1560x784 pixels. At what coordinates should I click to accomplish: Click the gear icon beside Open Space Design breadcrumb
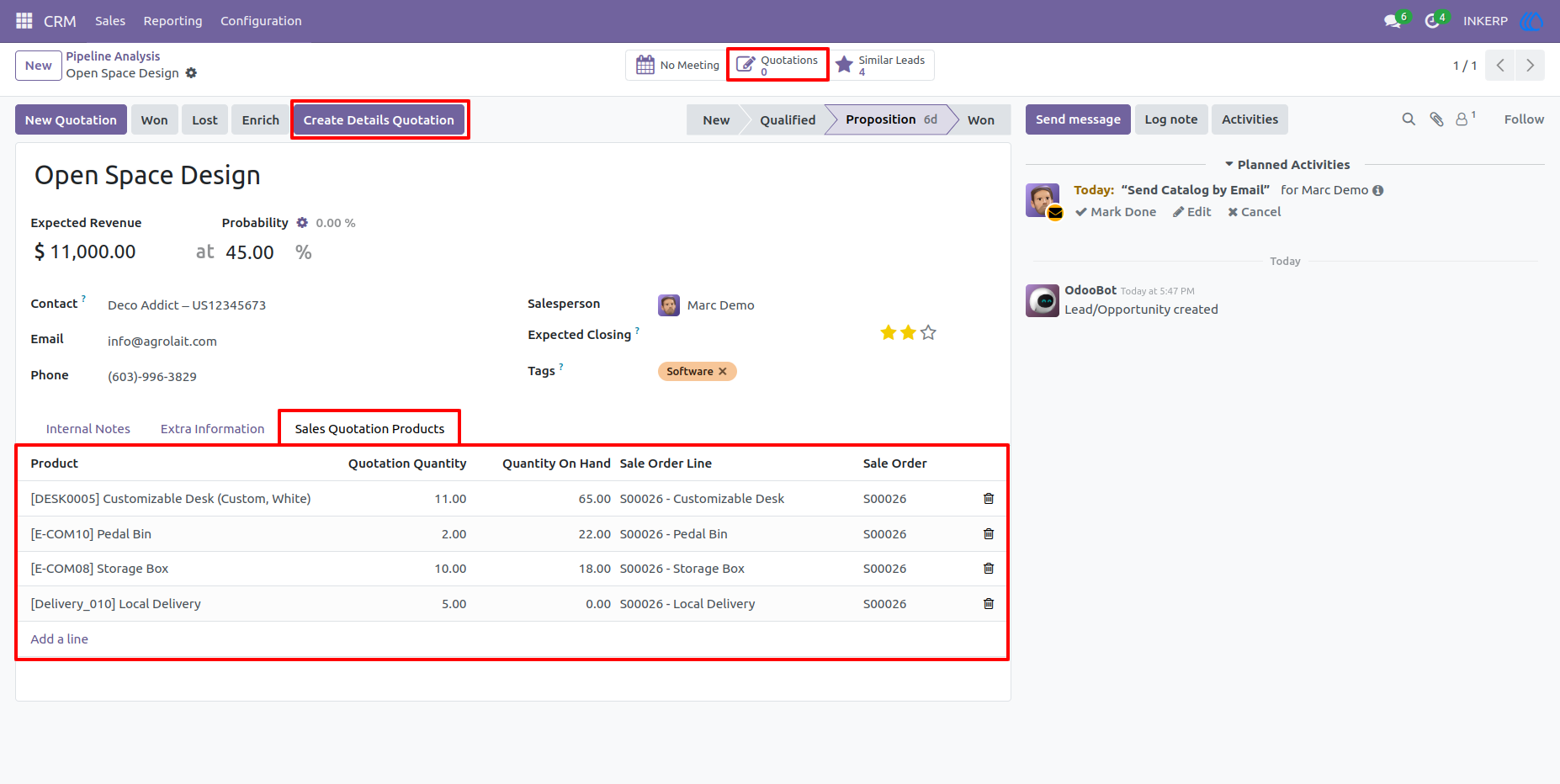(x=191, y=73)
